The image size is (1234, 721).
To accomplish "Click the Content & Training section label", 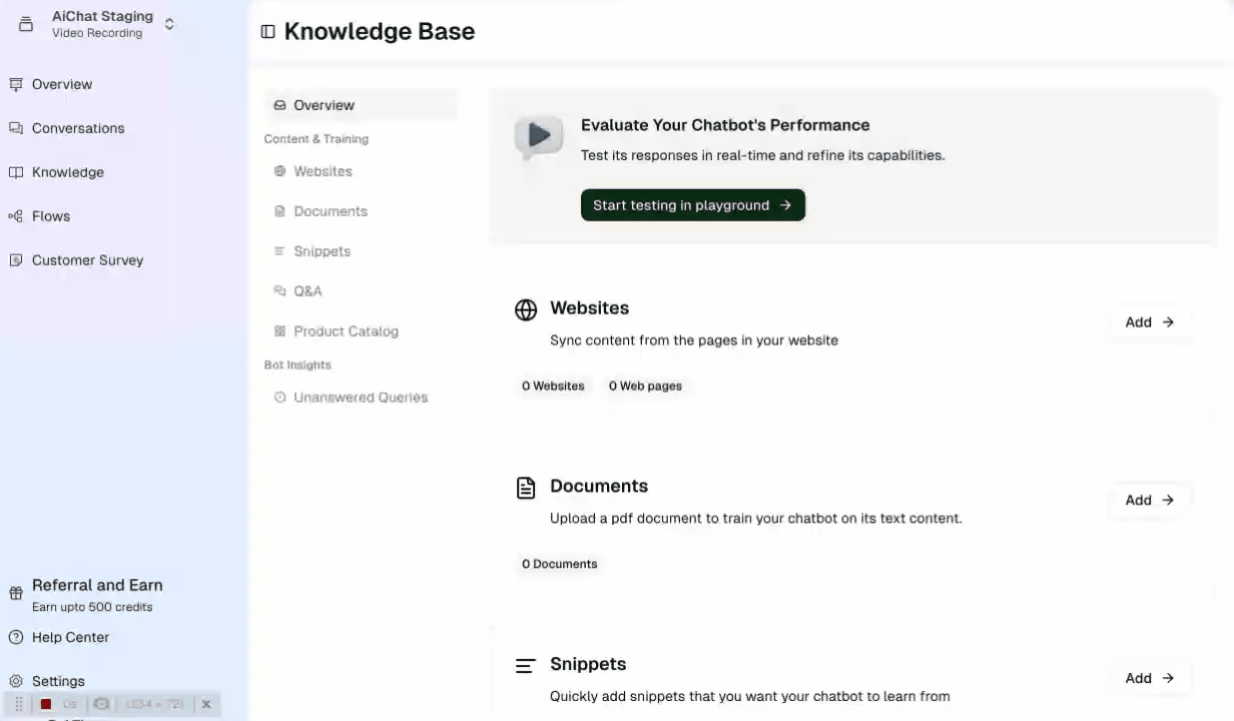I will 316,139.
